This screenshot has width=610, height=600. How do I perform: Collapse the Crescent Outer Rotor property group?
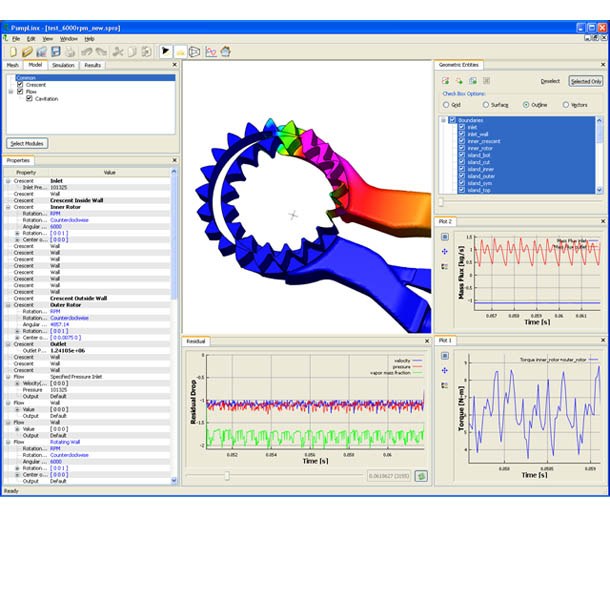8,305
